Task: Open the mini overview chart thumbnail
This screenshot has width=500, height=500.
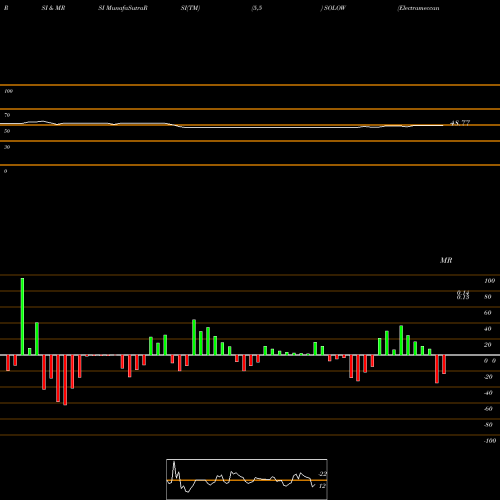Action: pos(247,479)
